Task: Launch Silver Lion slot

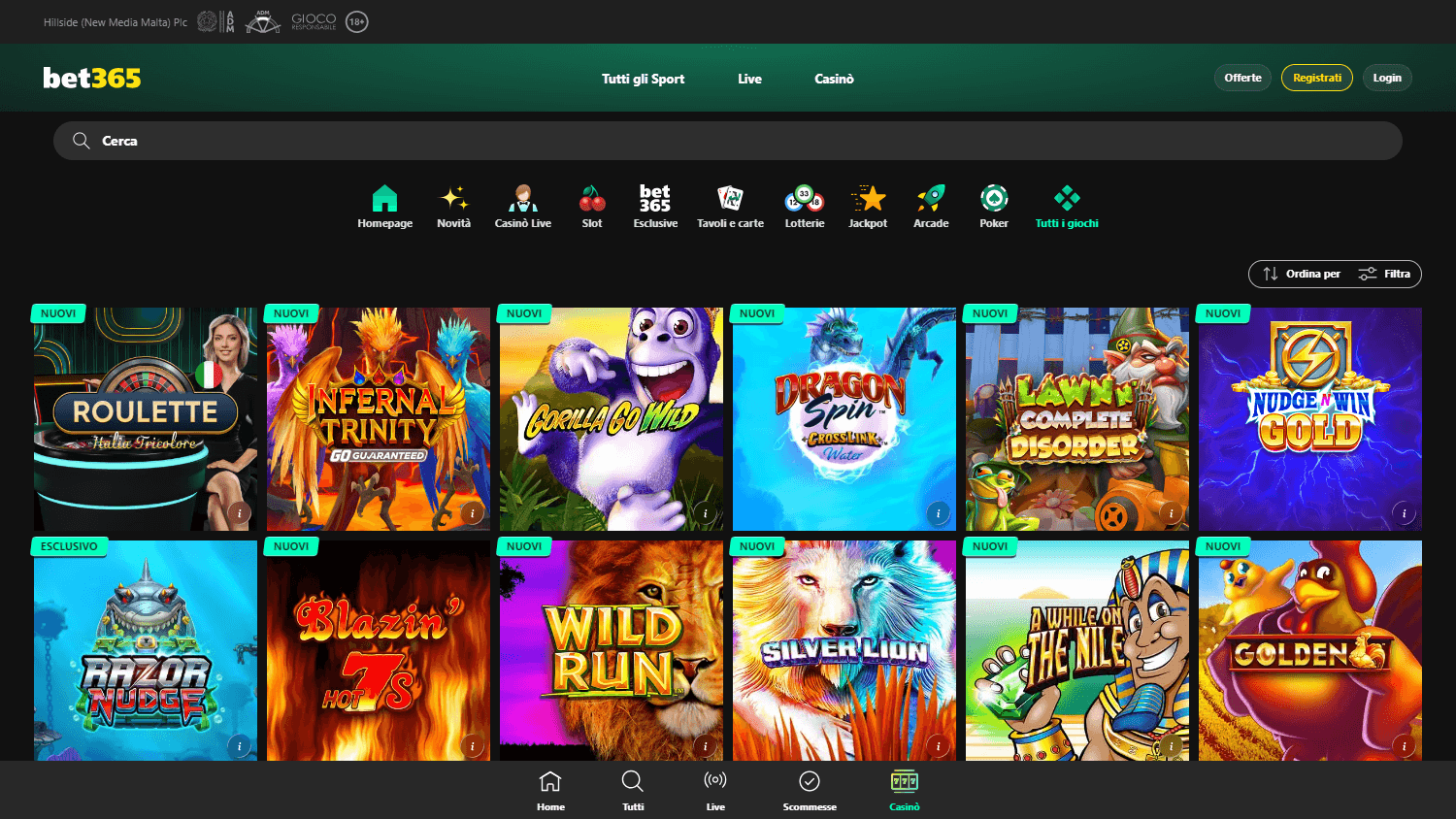Action: (x=844, y=650)
